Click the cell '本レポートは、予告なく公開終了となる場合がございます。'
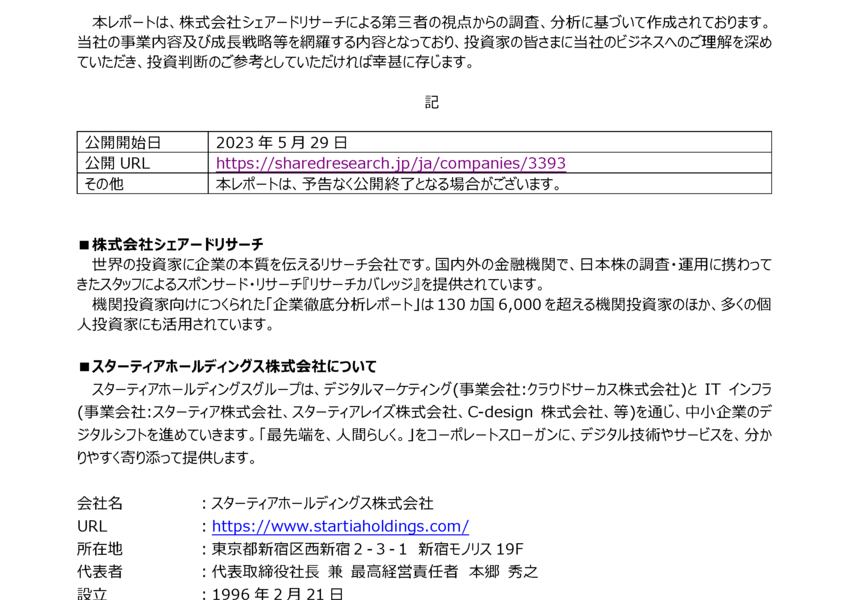The height and width of the screenshot is (600, 849). click(490, 184)
